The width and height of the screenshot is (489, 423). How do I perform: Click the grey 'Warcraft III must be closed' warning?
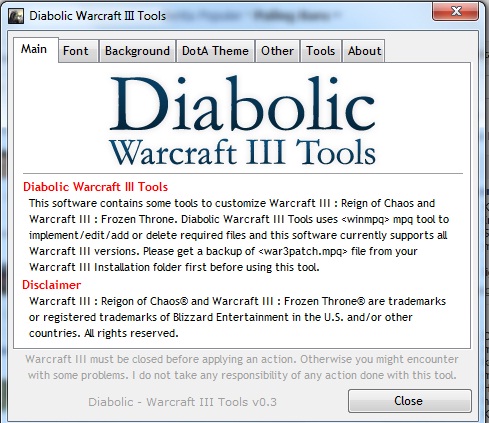point(242,367)
